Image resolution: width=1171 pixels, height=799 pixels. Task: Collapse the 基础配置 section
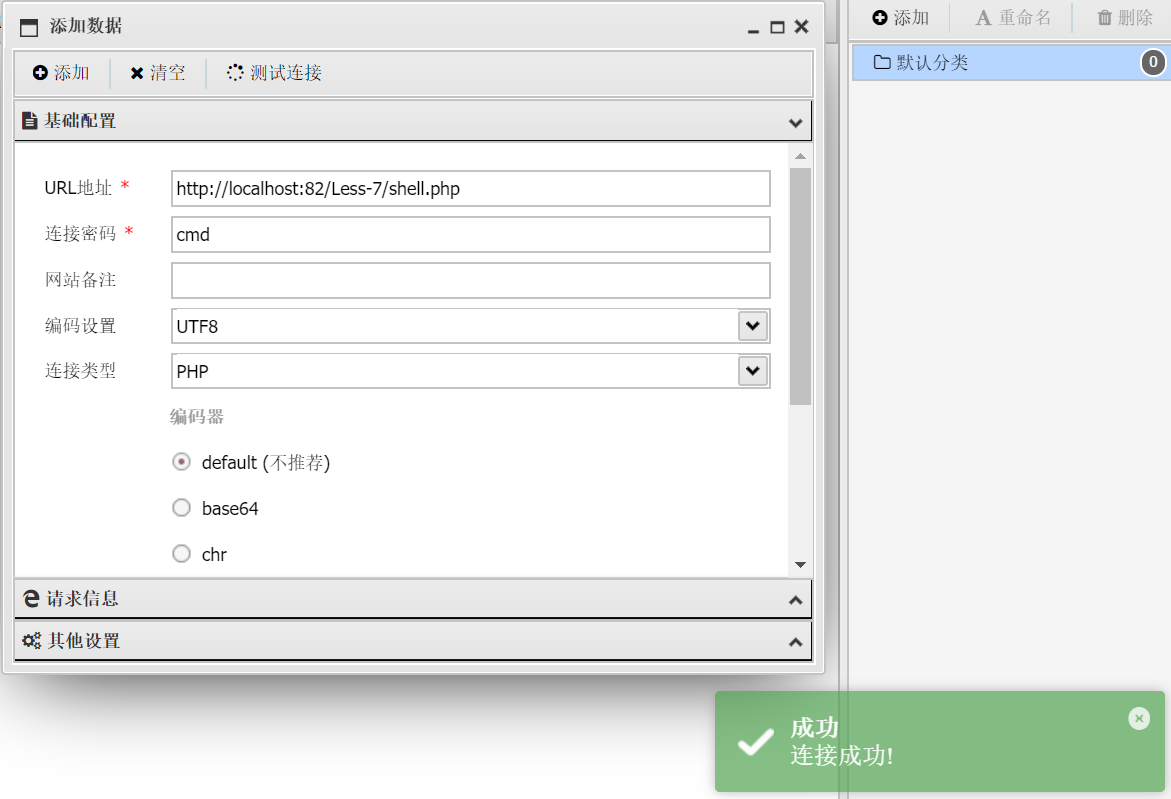coord(795,122)
